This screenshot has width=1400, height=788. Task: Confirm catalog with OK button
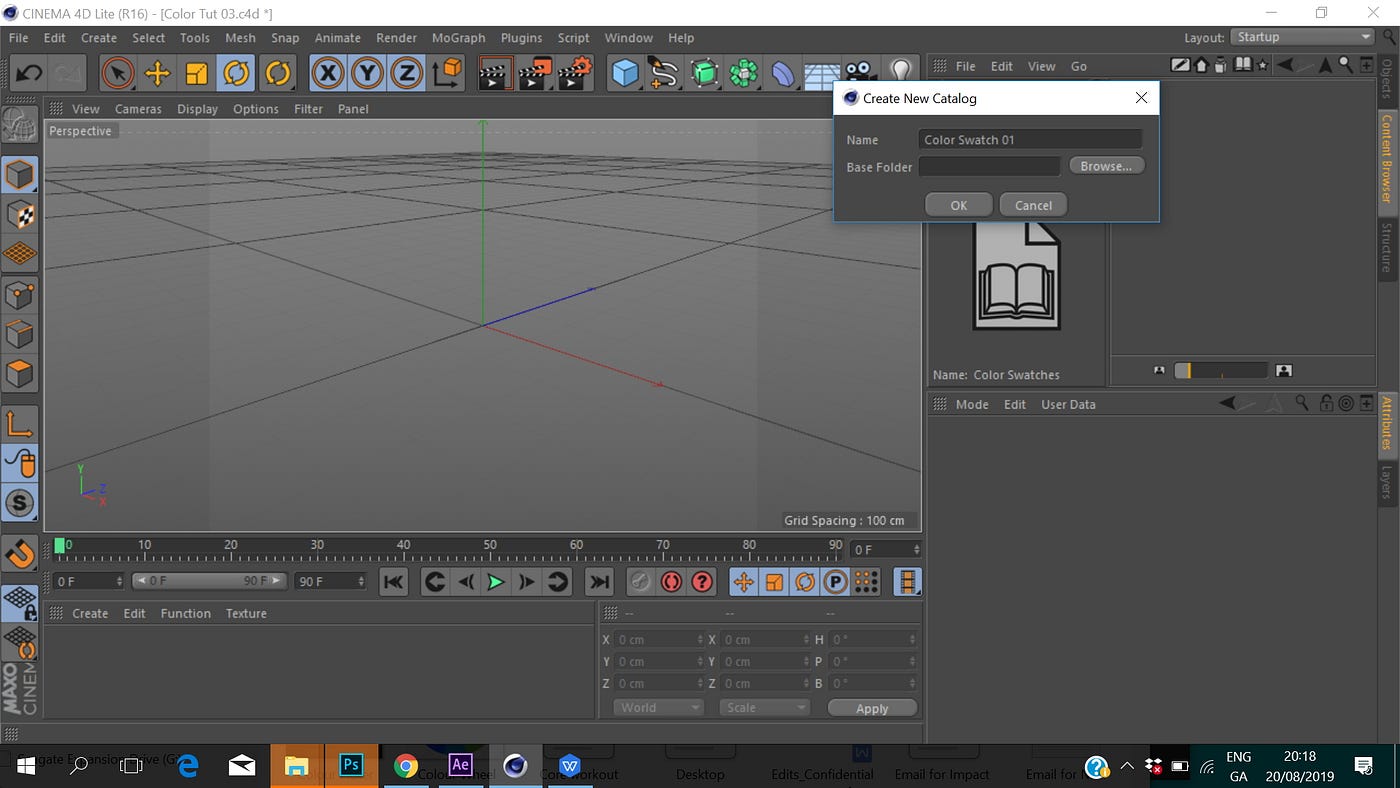959,205
